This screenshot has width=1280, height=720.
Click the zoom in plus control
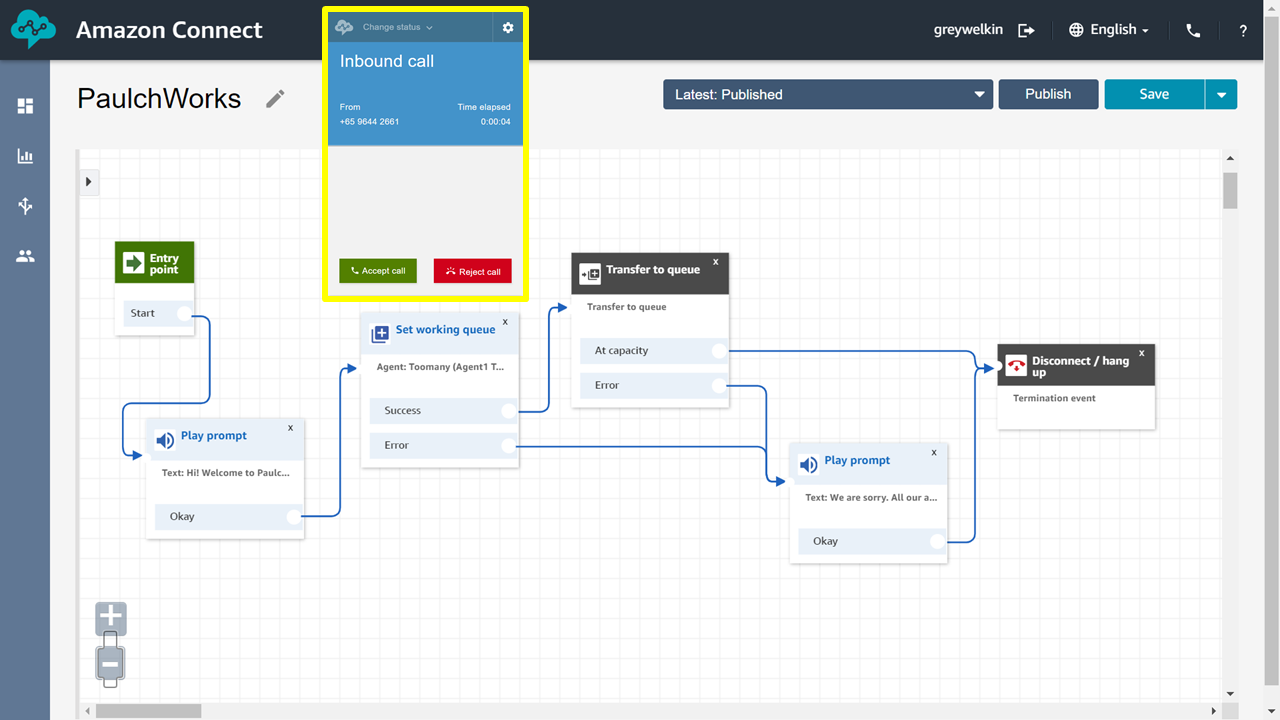pos(111,616)
